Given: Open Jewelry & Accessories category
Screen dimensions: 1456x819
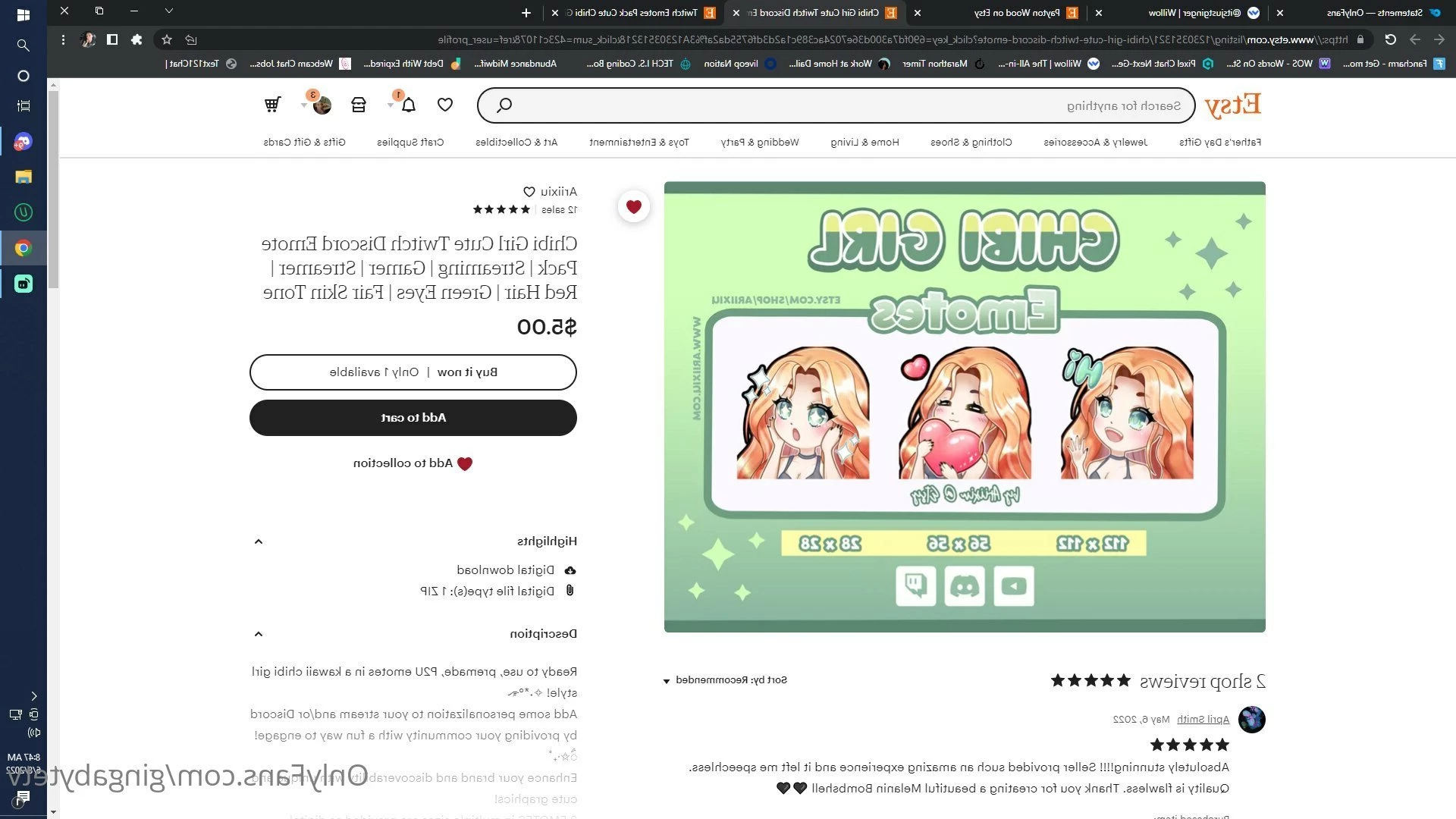Looking at the screenshot, I should (1095, 142).
